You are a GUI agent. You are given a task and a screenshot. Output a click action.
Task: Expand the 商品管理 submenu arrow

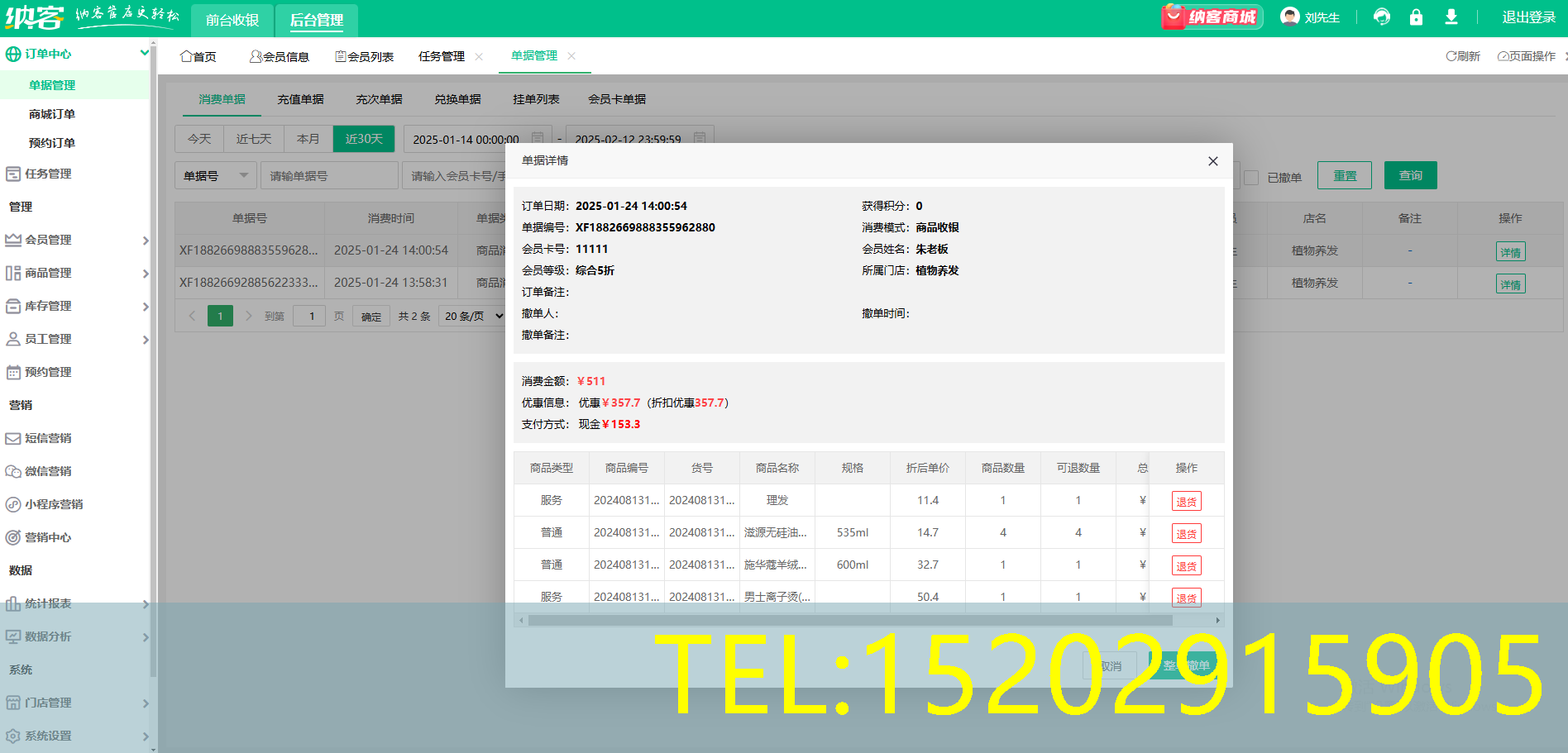point(146,274)
